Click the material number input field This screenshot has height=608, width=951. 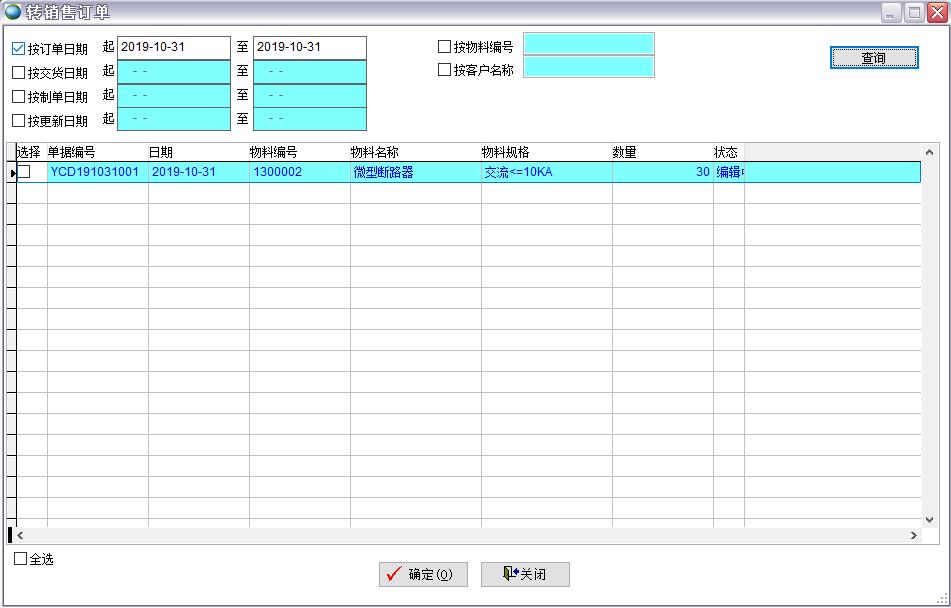[588, 44]
